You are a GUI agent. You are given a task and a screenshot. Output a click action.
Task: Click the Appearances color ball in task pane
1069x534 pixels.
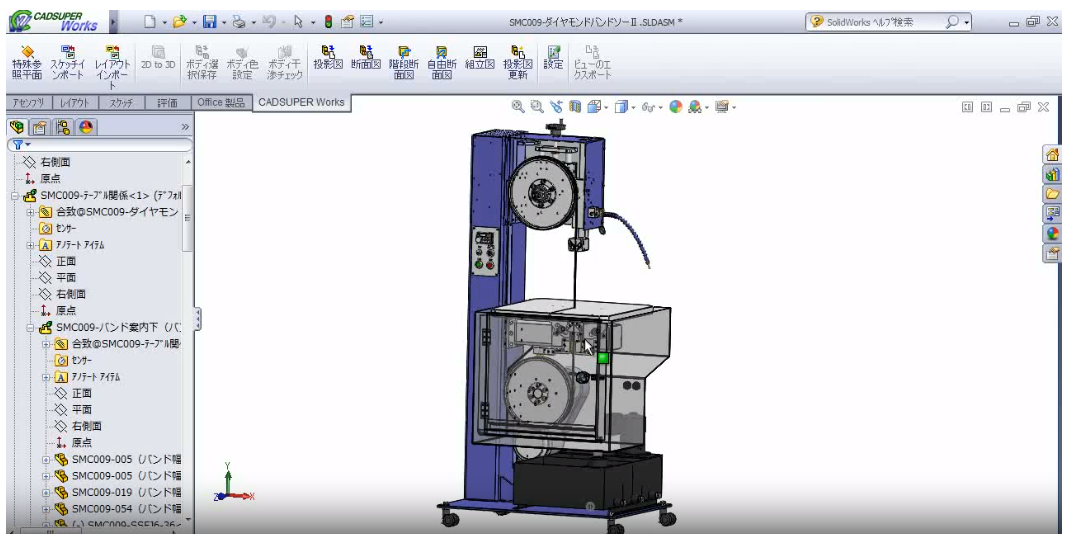click(1052, 233)
